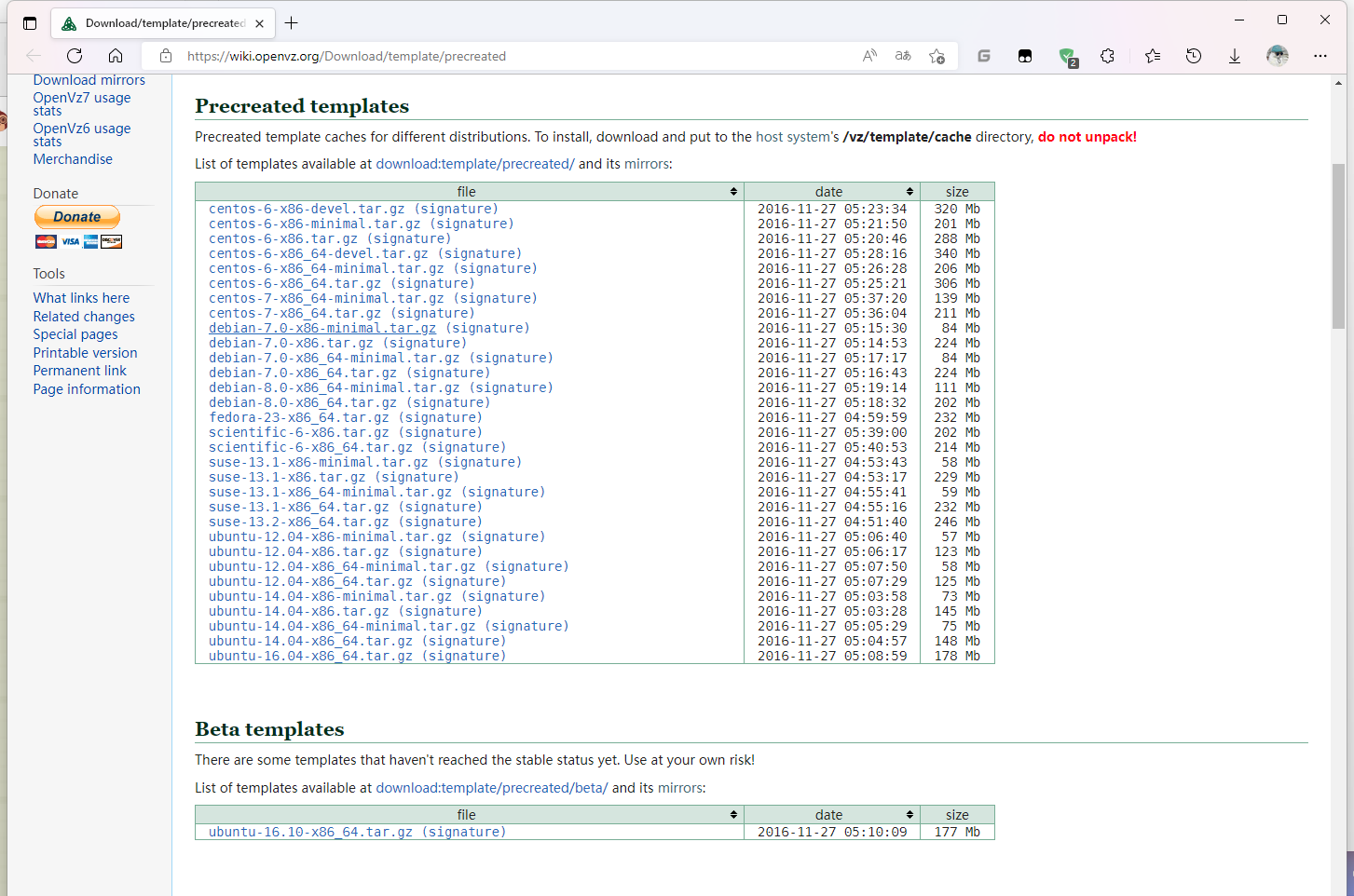1354x896 pixels.
Task: Select the Download/template/precreated tab
Action: (x=164, y=23)
